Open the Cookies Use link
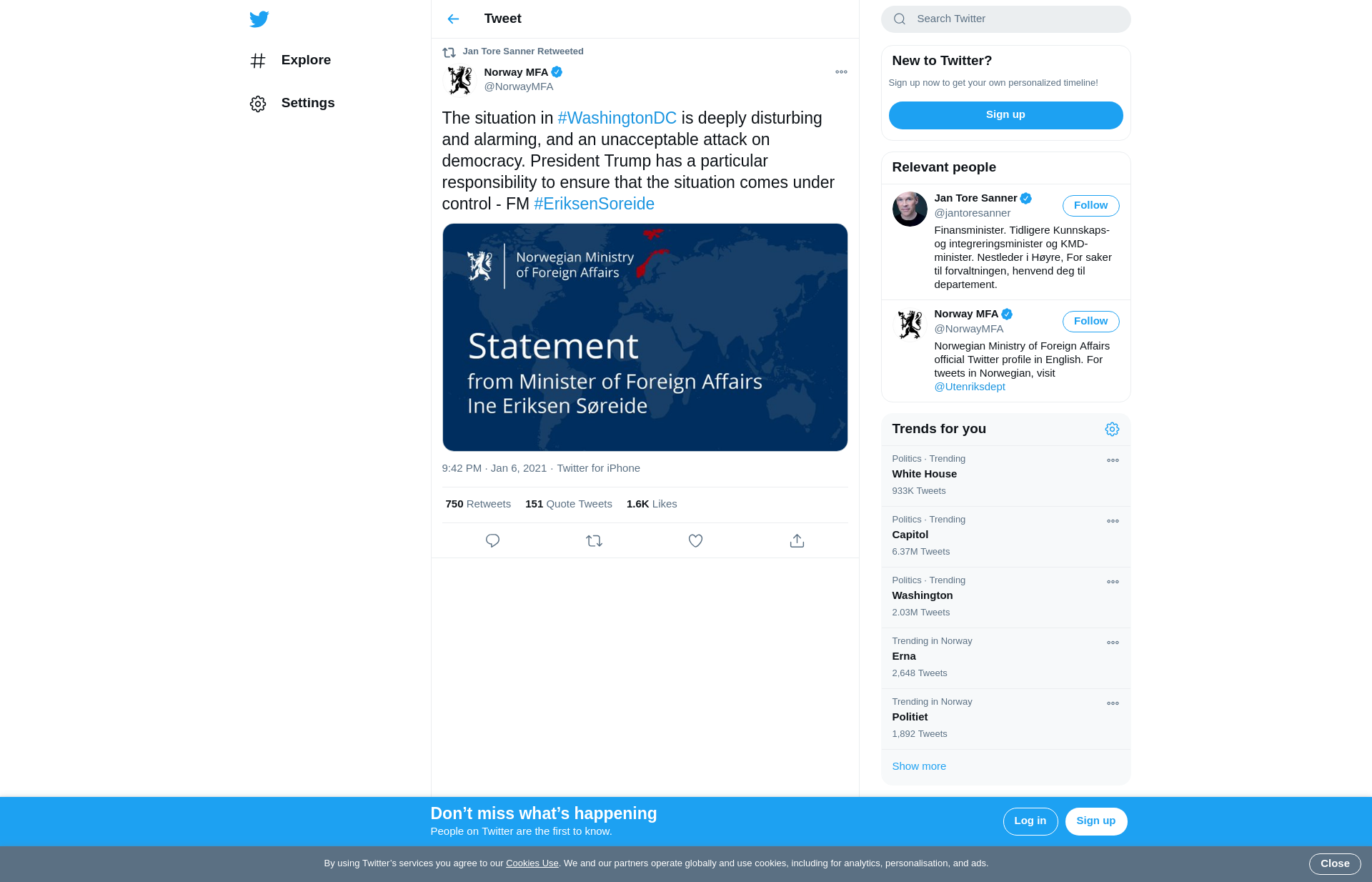This screenshot has width=1372, height=882. click(532, 863)
